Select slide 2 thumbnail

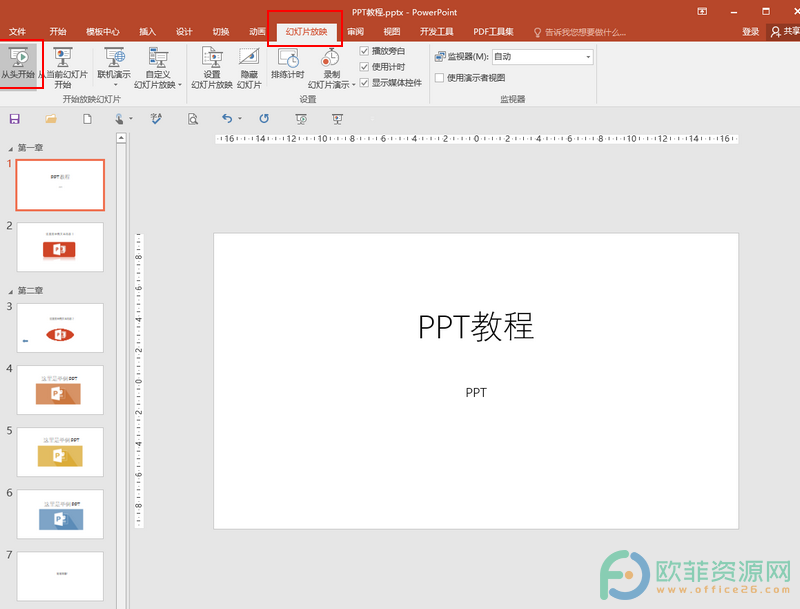(x=60, y=247)
